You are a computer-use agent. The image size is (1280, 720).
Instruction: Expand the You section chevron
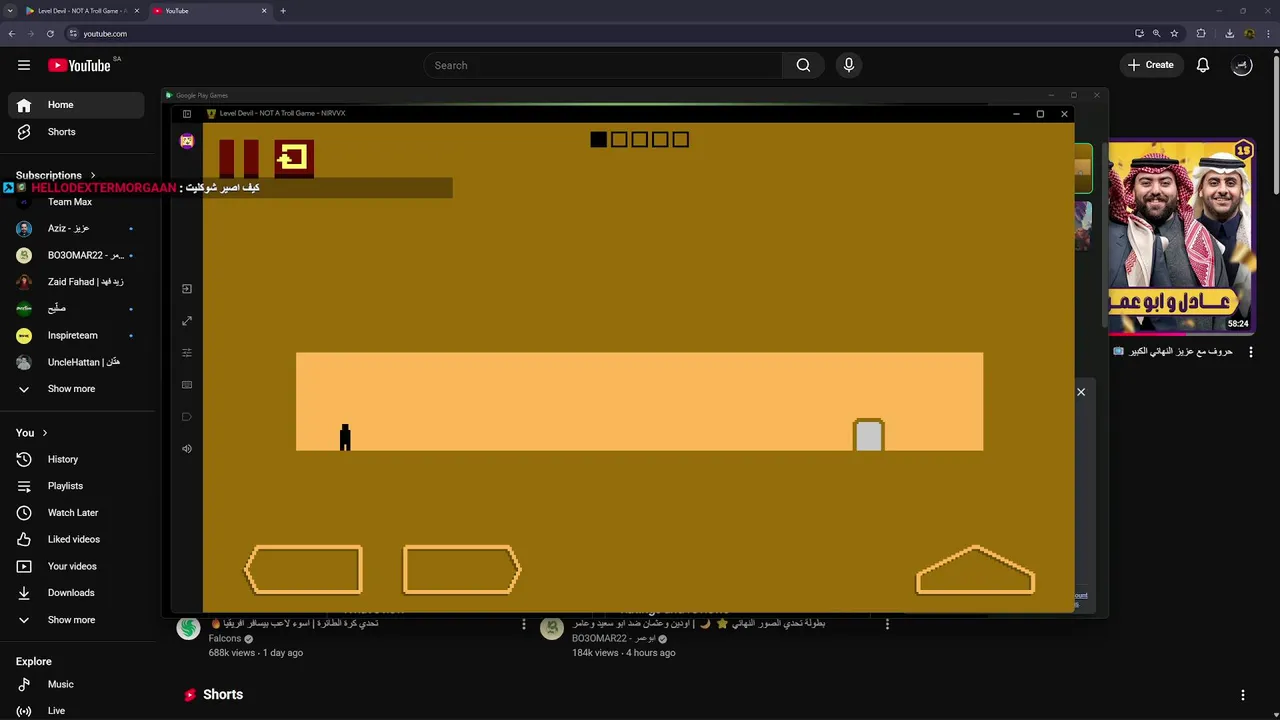tap(44, 433)
